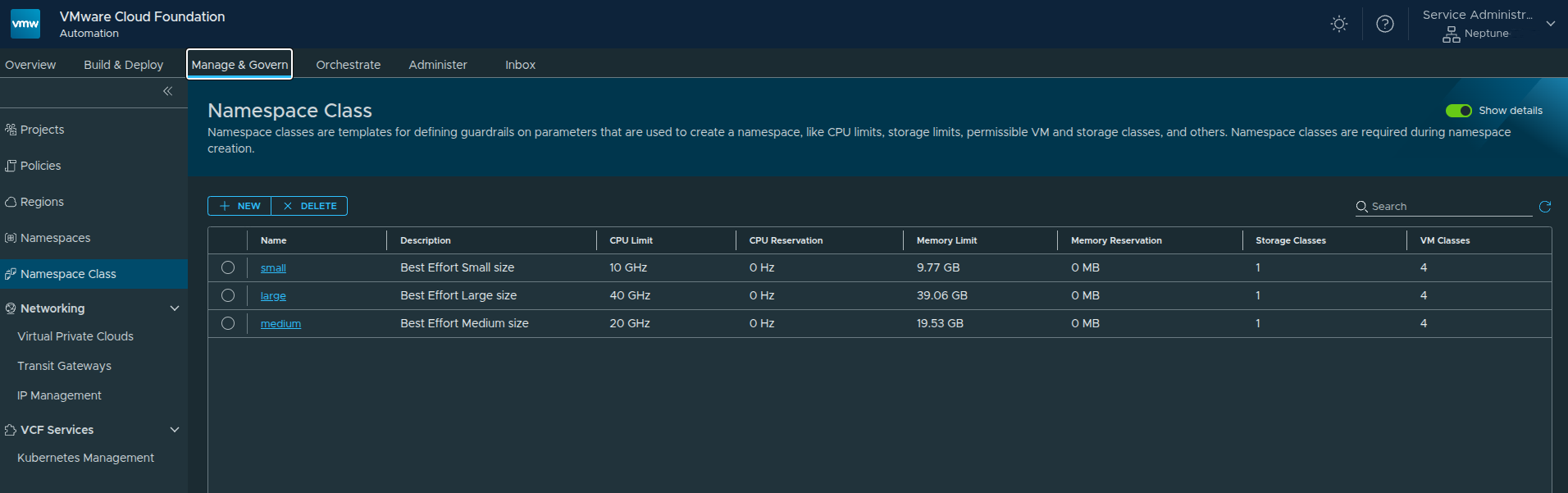This screenshot has height=493, width=1568.
Task: Select the radio button for medium
Action: point(228,323)
